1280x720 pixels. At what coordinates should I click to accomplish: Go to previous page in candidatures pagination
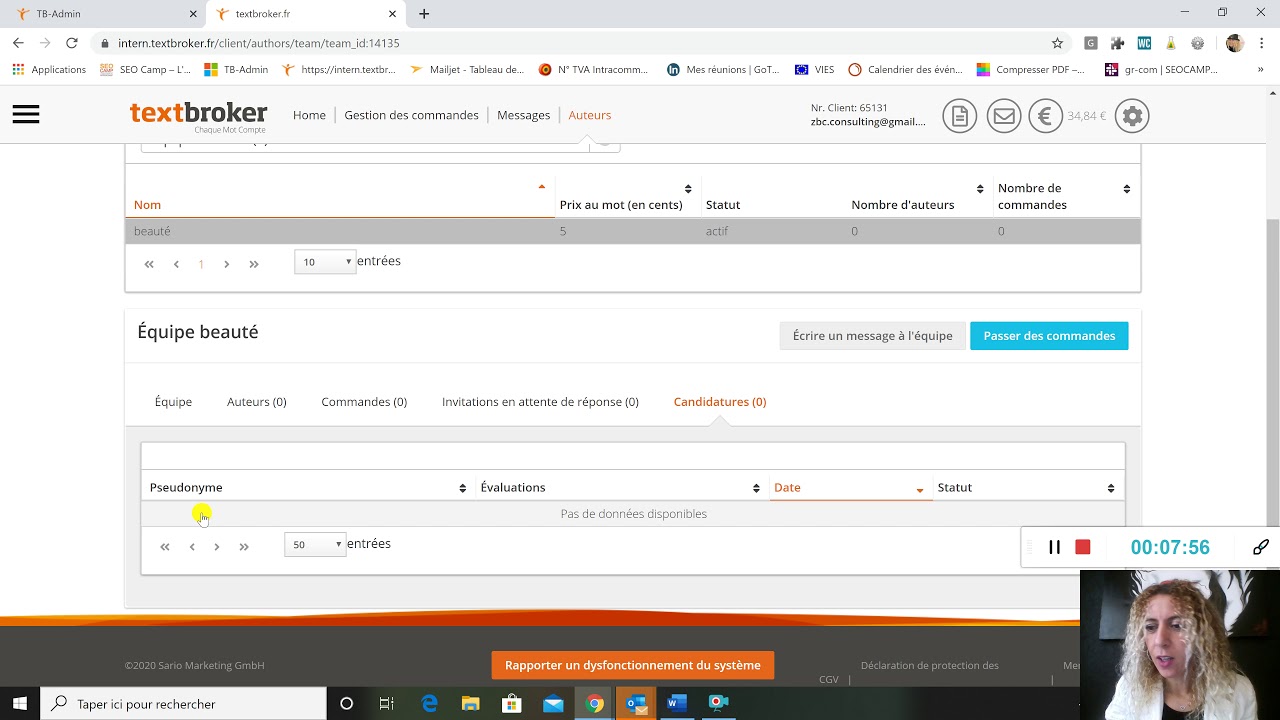(192, 547)
